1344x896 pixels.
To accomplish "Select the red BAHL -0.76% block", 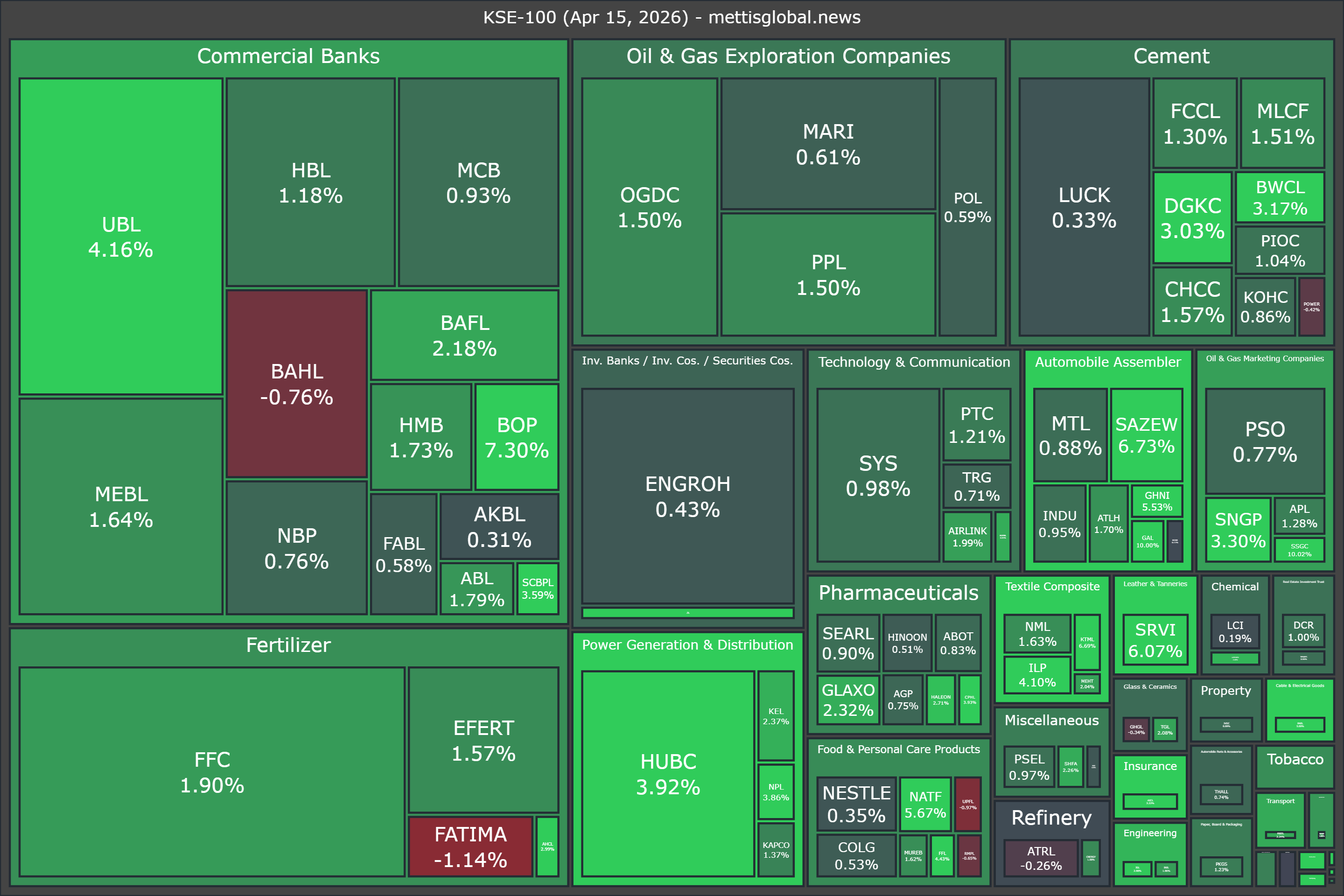I will (x=297, y=384).
